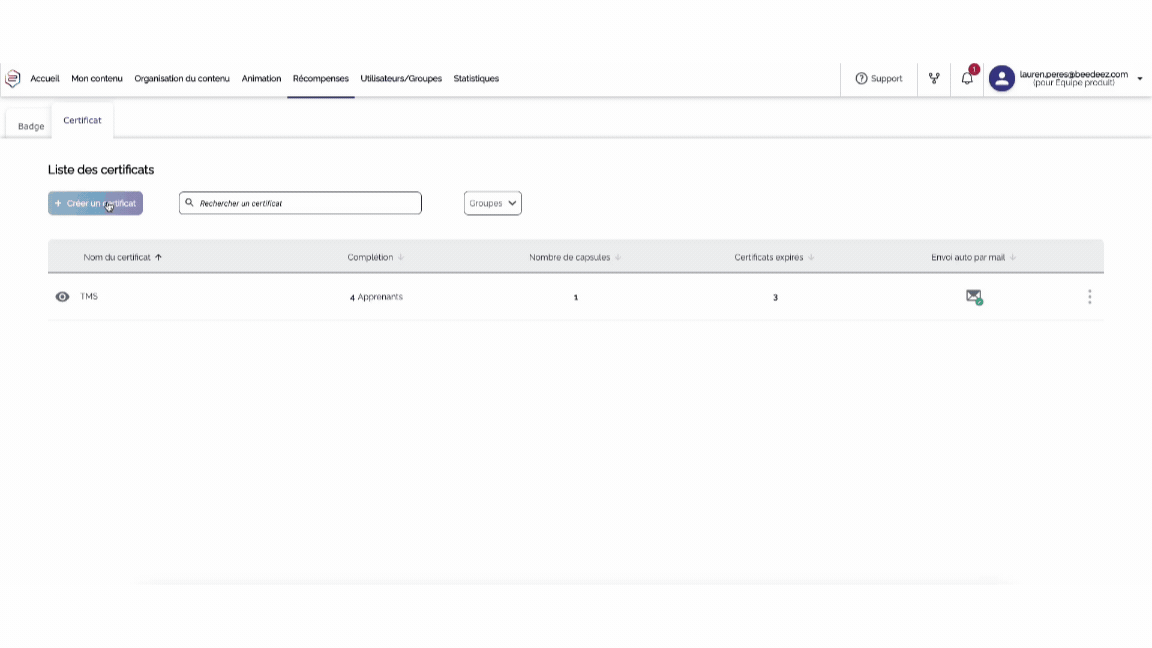Open the Utilisateurs/Groupes menu
Screen dimensions: 1152x648
point(401,78)
